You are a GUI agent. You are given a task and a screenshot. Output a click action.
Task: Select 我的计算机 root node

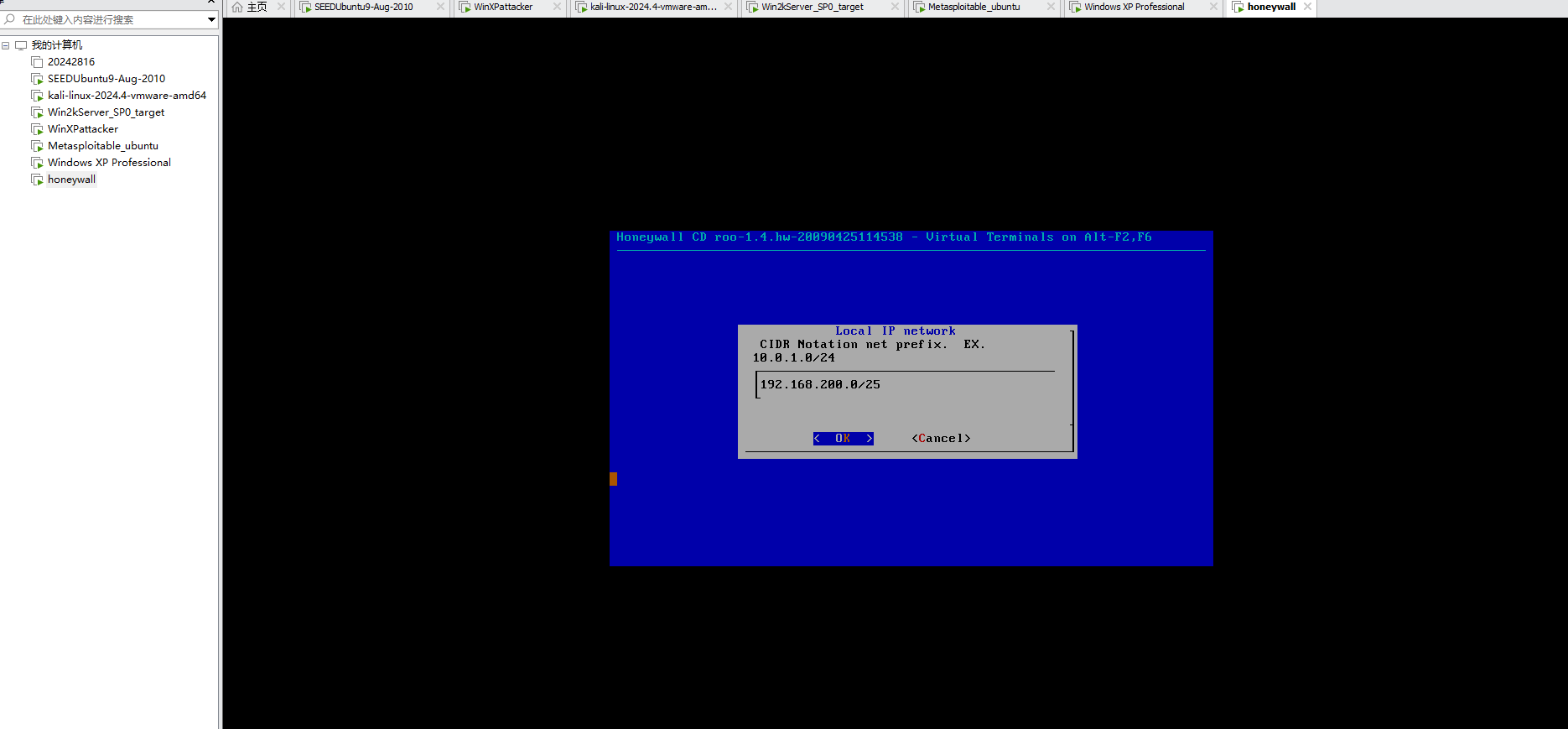tap(57, 45)
